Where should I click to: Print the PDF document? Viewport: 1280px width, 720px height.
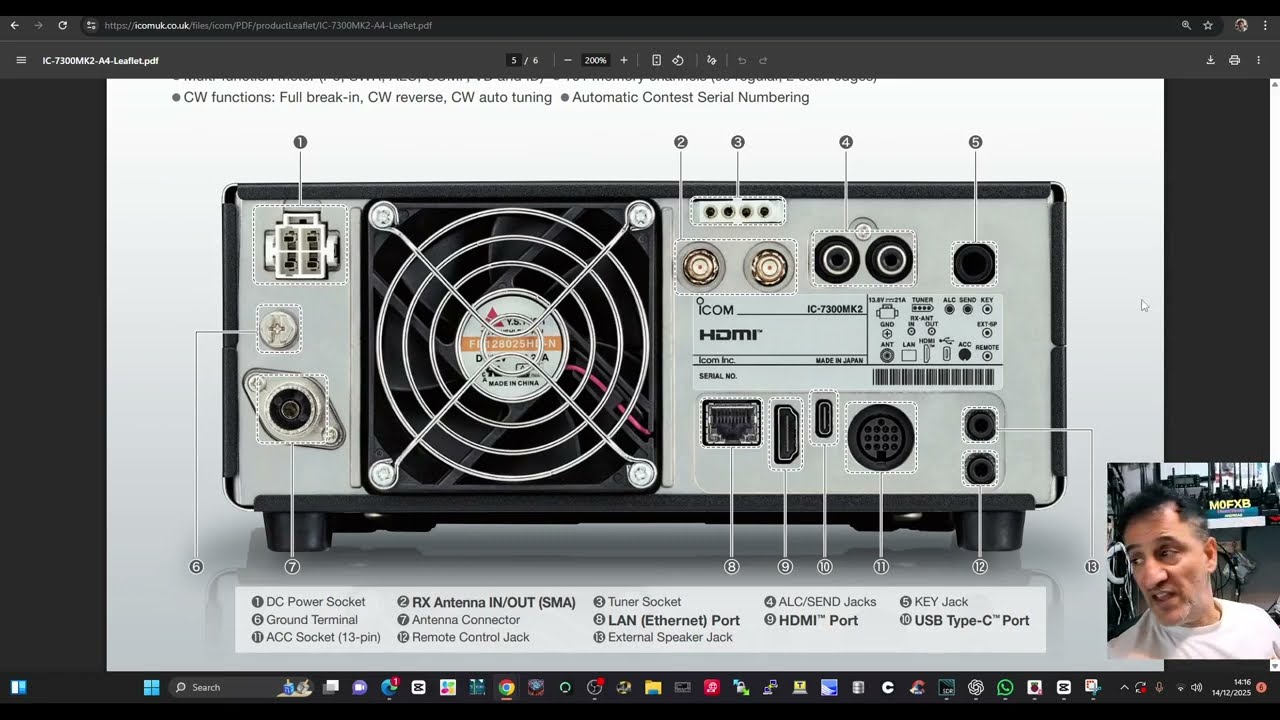pos(1234,60)
